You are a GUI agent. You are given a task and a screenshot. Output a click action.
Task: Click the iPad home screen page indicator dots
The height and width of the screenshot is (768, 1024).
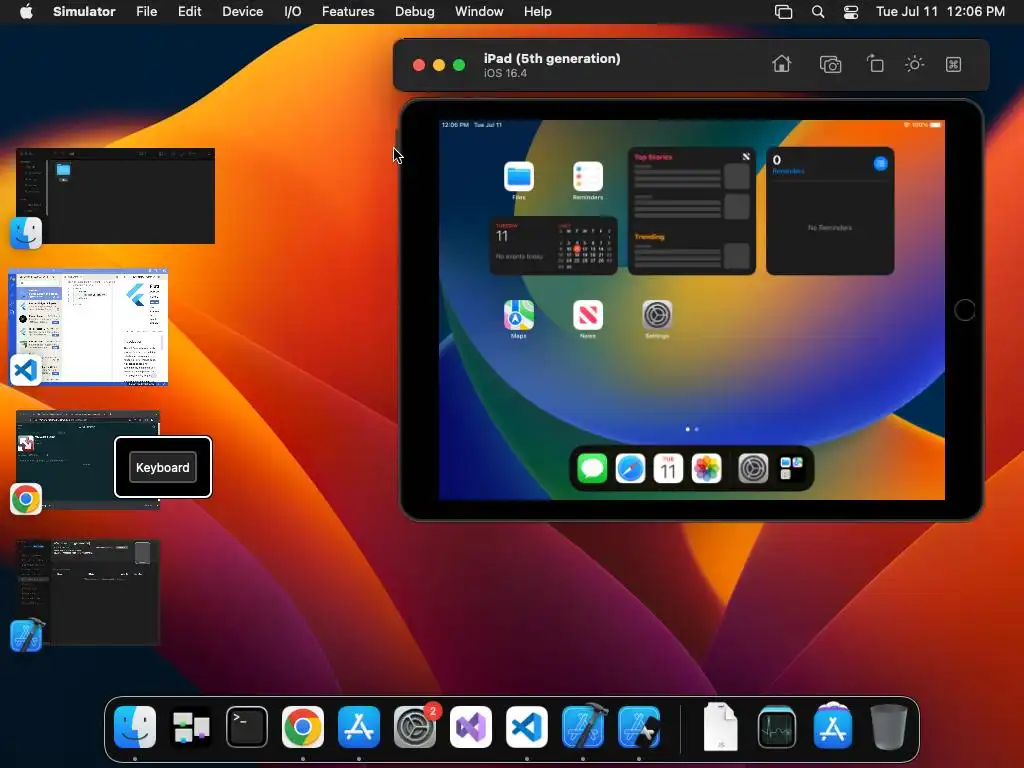tap(692, 429)
